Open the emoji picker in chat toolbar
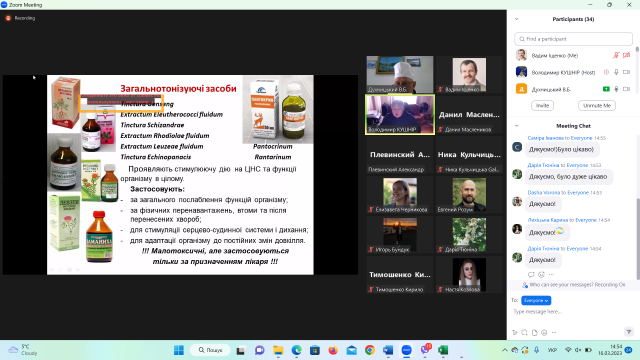 544,333
